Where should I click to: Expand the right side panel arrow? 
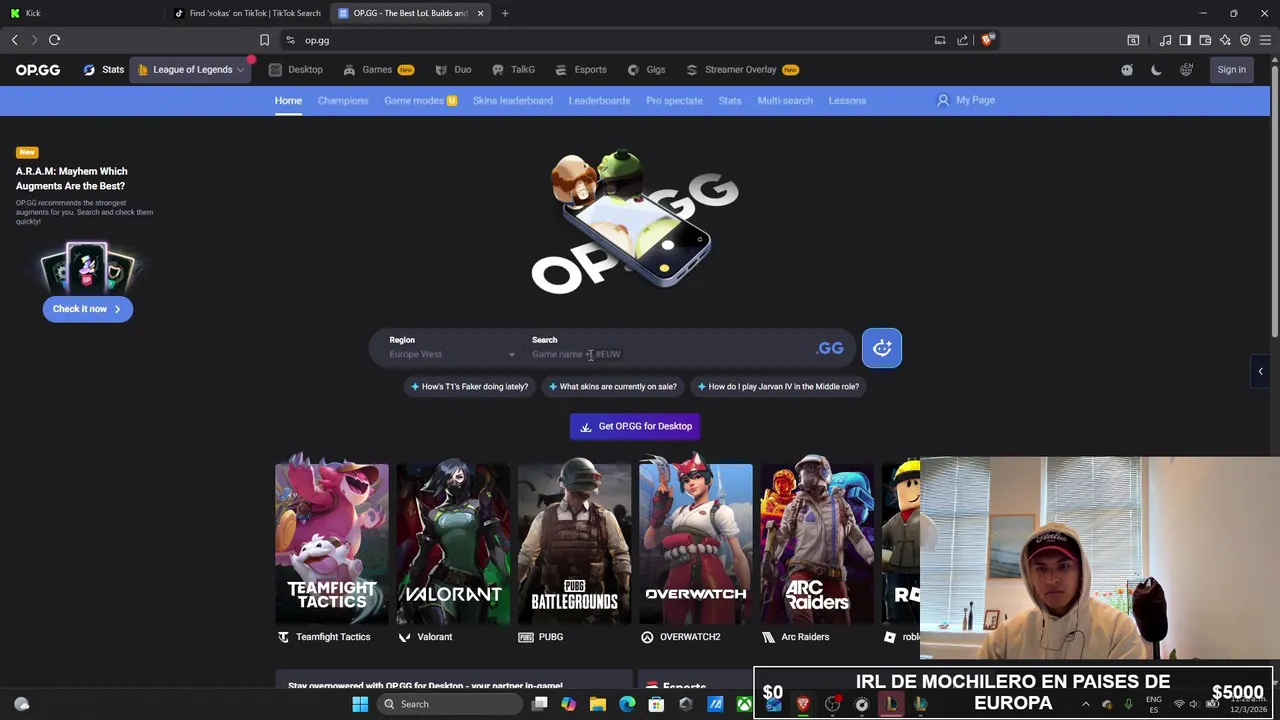pyautogui.click(x=1260, y=371)
